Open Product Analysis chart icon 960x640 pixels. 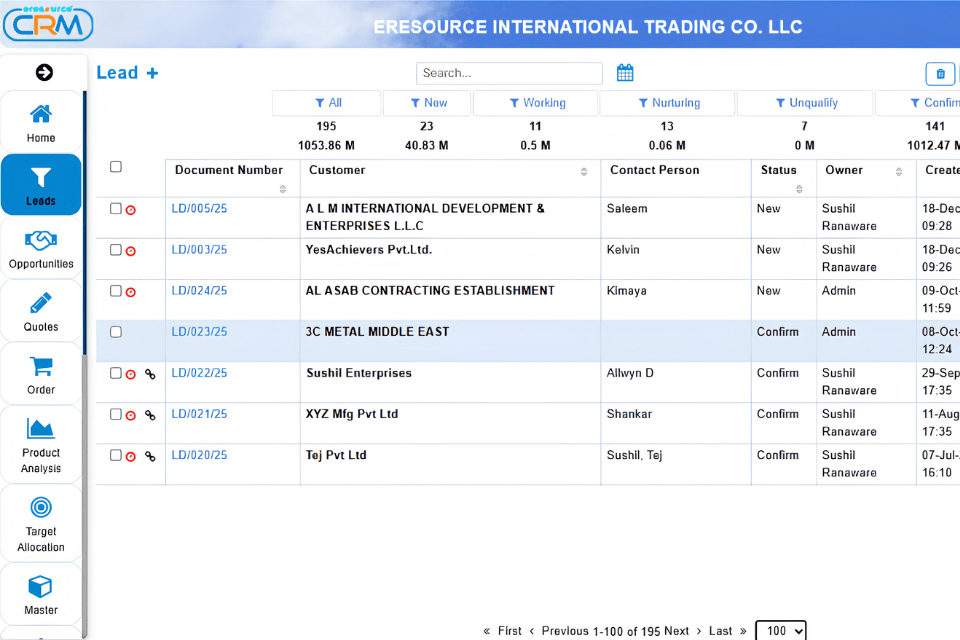pyautogui.click(x=41, y=429)
